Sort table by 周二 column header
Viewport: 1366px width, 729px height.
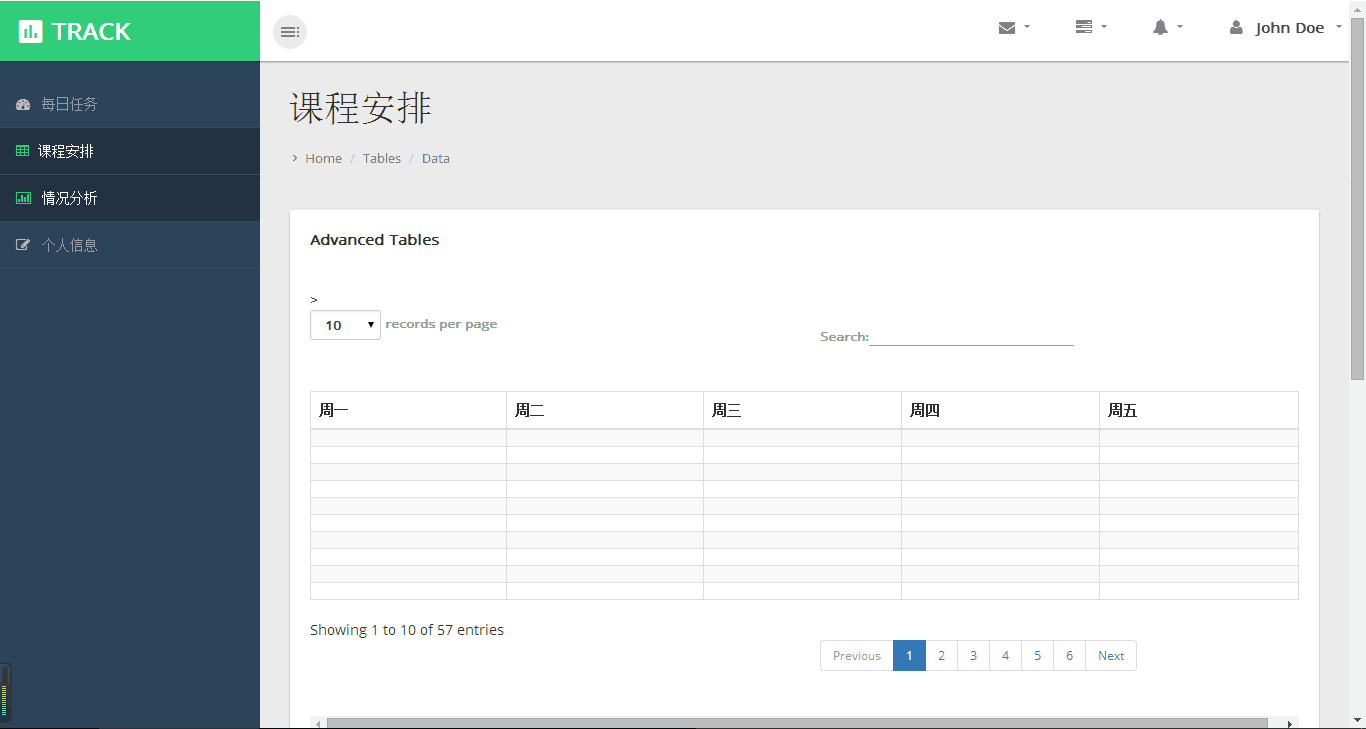coord(605,410)
